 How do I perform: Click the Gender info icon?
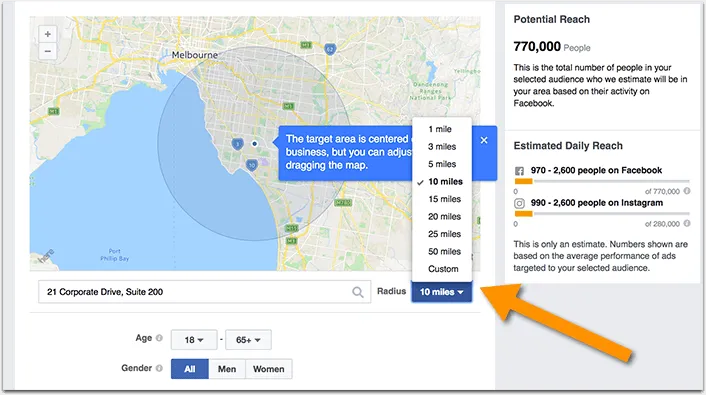click(159, 368)
